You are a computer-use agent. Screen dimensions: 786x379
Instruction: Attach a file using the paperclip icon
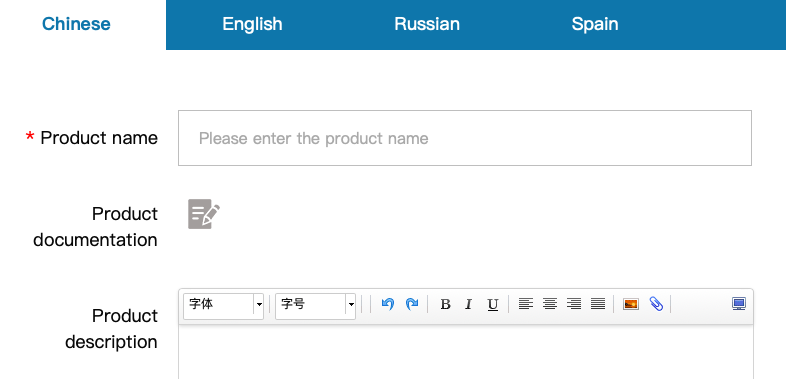(656, 304)
